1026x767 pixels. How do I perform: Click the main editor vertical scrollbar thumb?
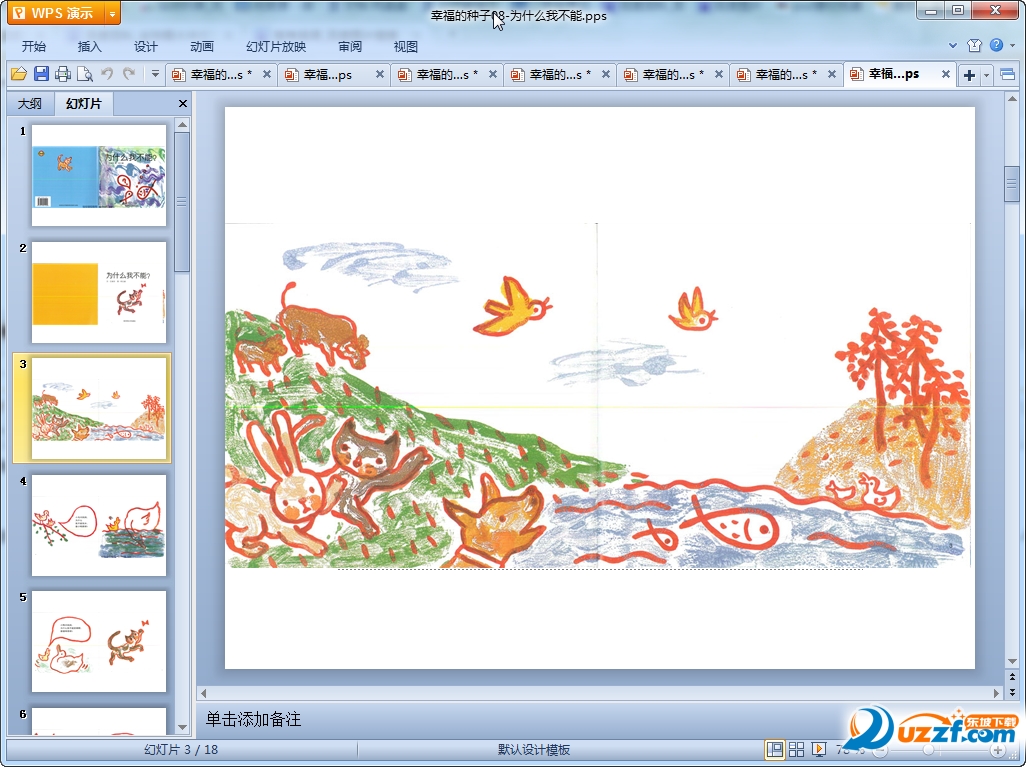tap(1012, 185)
